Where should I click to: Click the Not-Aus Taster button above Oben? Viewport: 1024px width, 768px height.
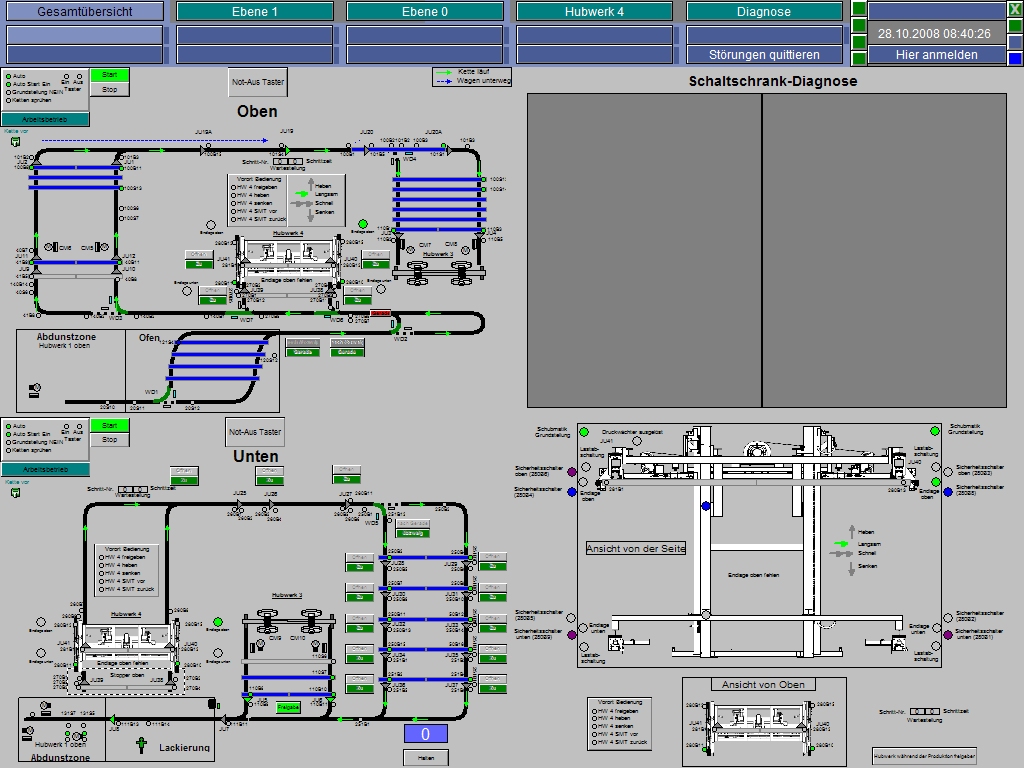258,82
